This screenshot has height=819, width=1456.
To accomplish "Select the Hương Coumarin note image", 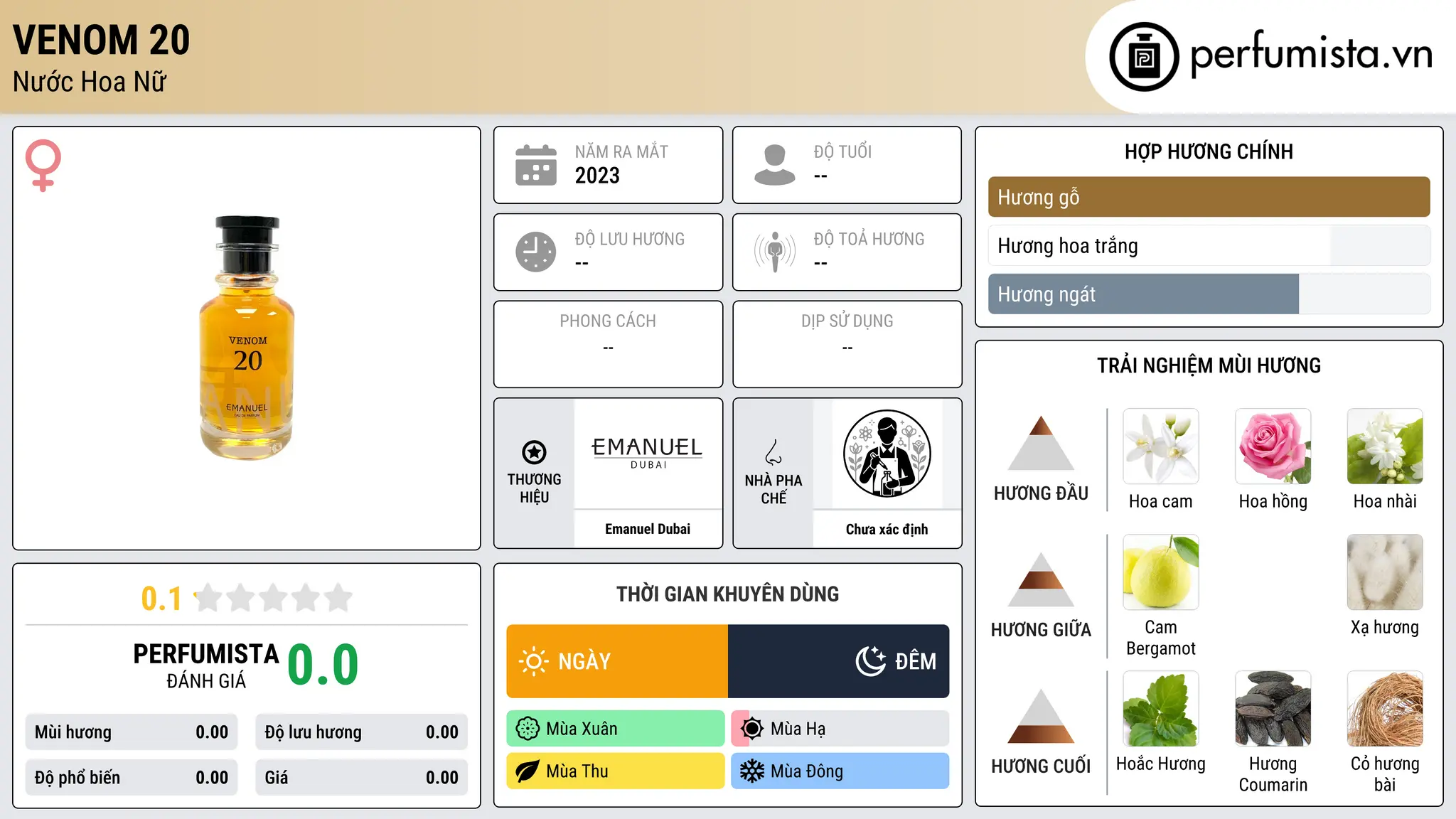I will click(x=1273, y=709).
